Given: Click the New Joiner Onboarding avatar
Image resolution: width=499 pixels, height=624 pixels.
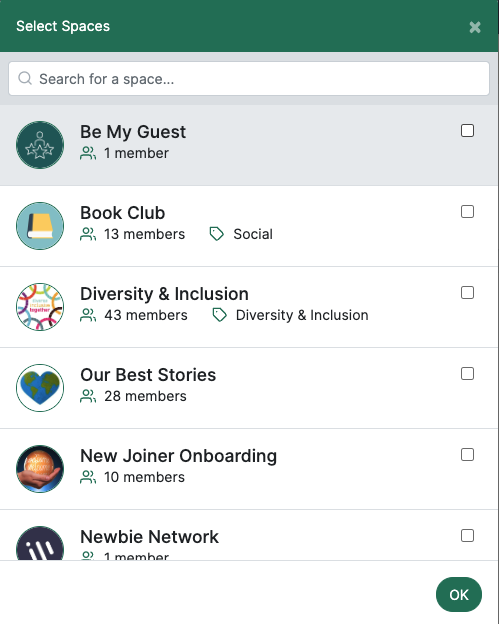Looking at the screenshot, I should 40,469.
